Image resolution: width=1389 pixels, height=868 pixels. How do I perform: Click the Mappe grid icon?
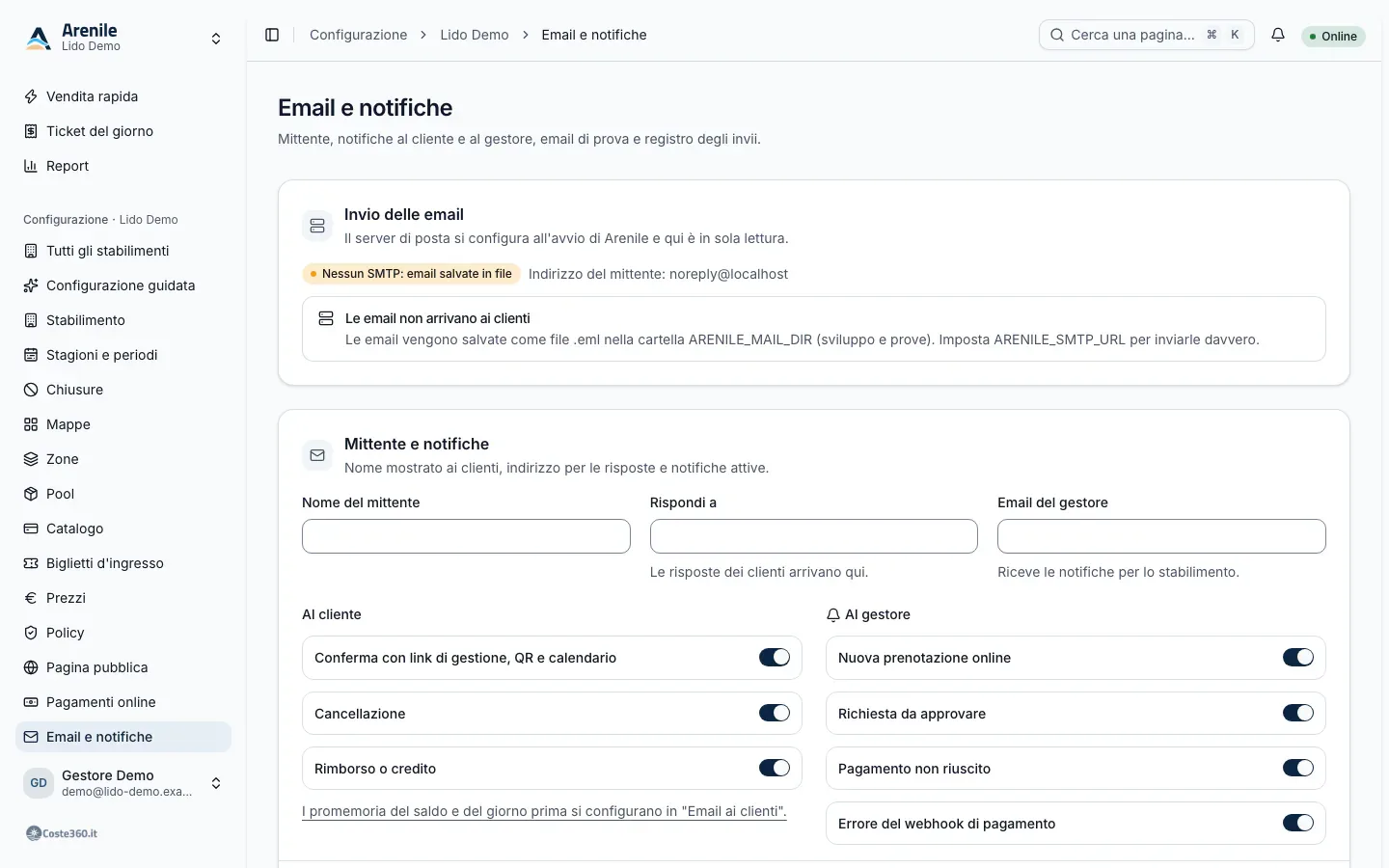click(31, 424)
